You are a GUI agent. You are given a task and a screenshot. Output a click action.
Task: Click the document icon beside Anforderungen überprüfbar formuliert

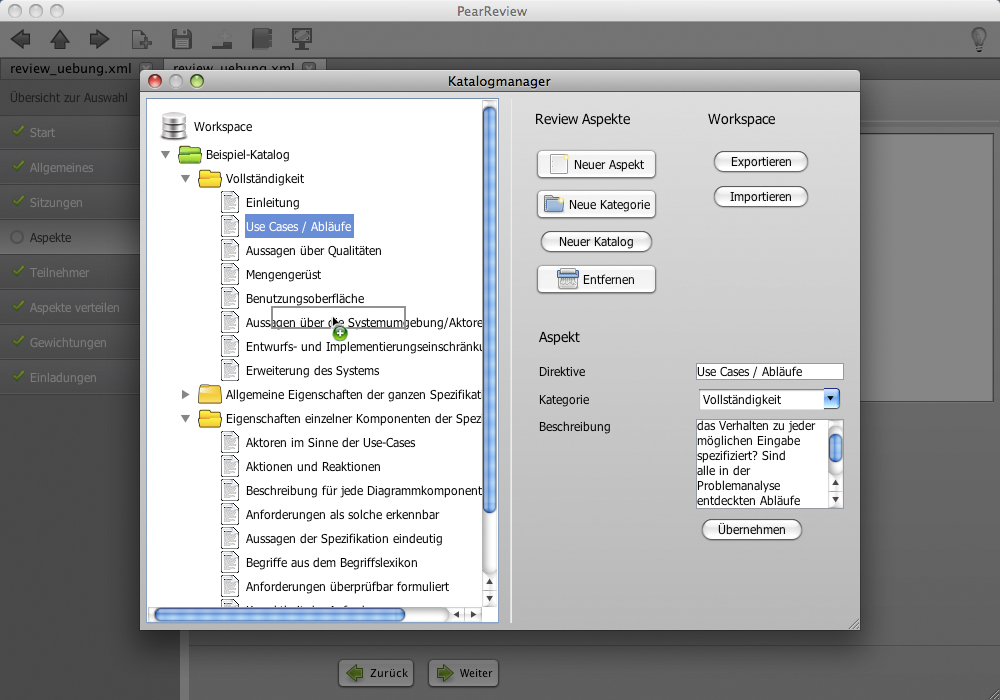[x=230, y=587]
